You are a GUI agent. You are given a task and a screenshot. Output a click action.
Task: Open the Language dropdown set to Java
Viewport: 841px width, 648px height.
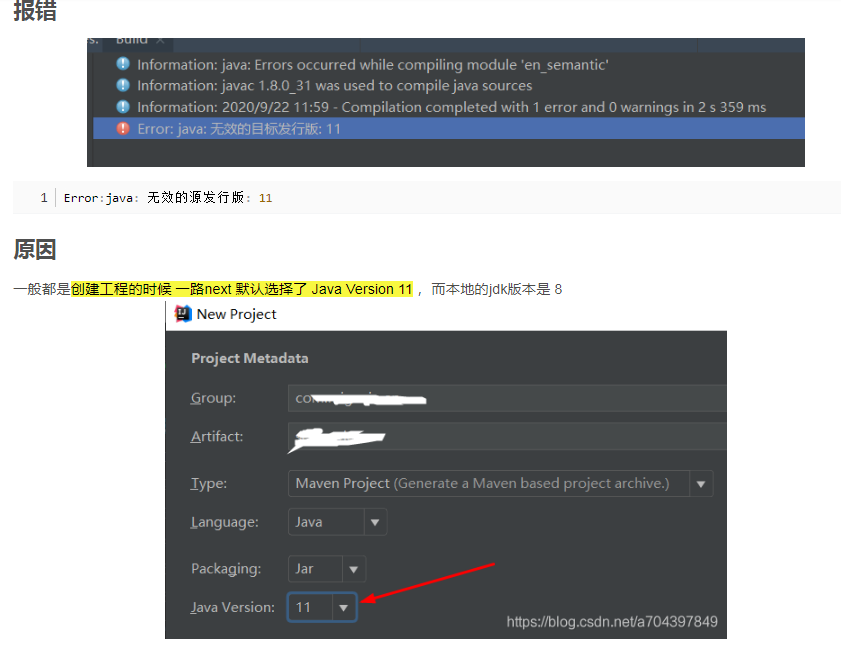(x=375, y=521)
